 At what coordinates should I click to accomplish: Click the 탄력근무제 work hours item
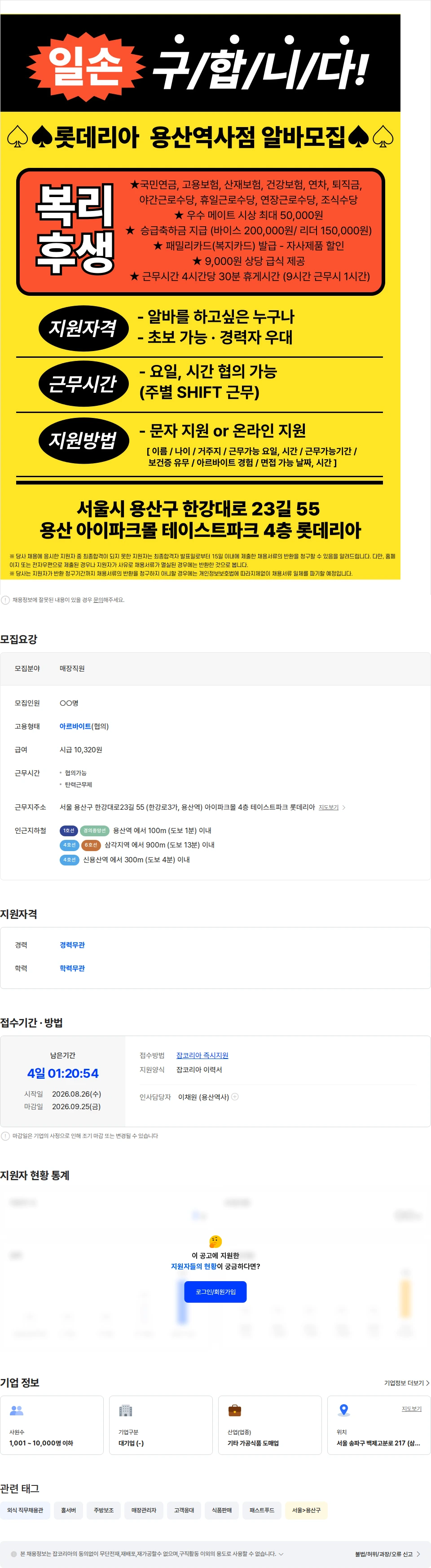pyautogui.click(x=79, y=785)
